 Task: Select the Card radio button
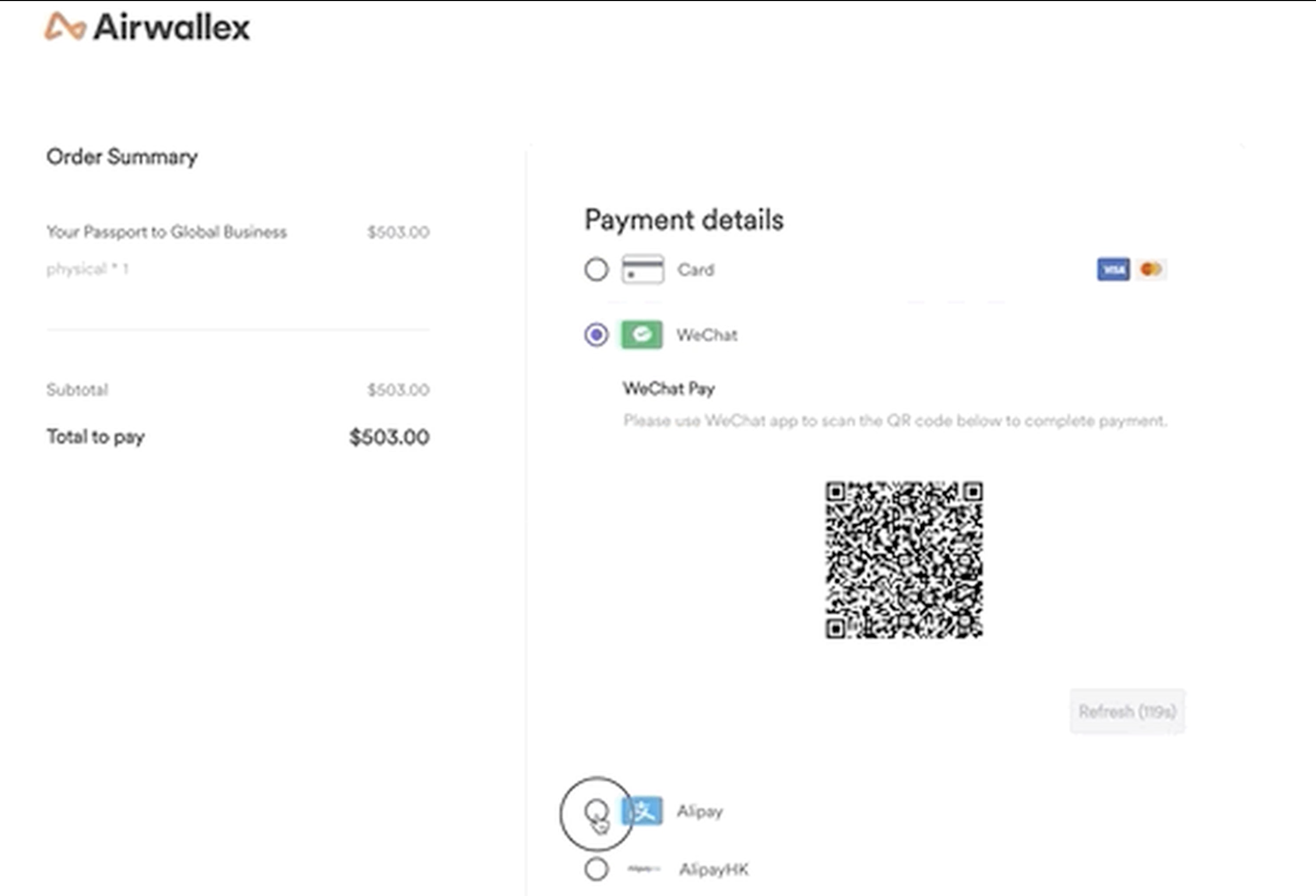(596, 270)
